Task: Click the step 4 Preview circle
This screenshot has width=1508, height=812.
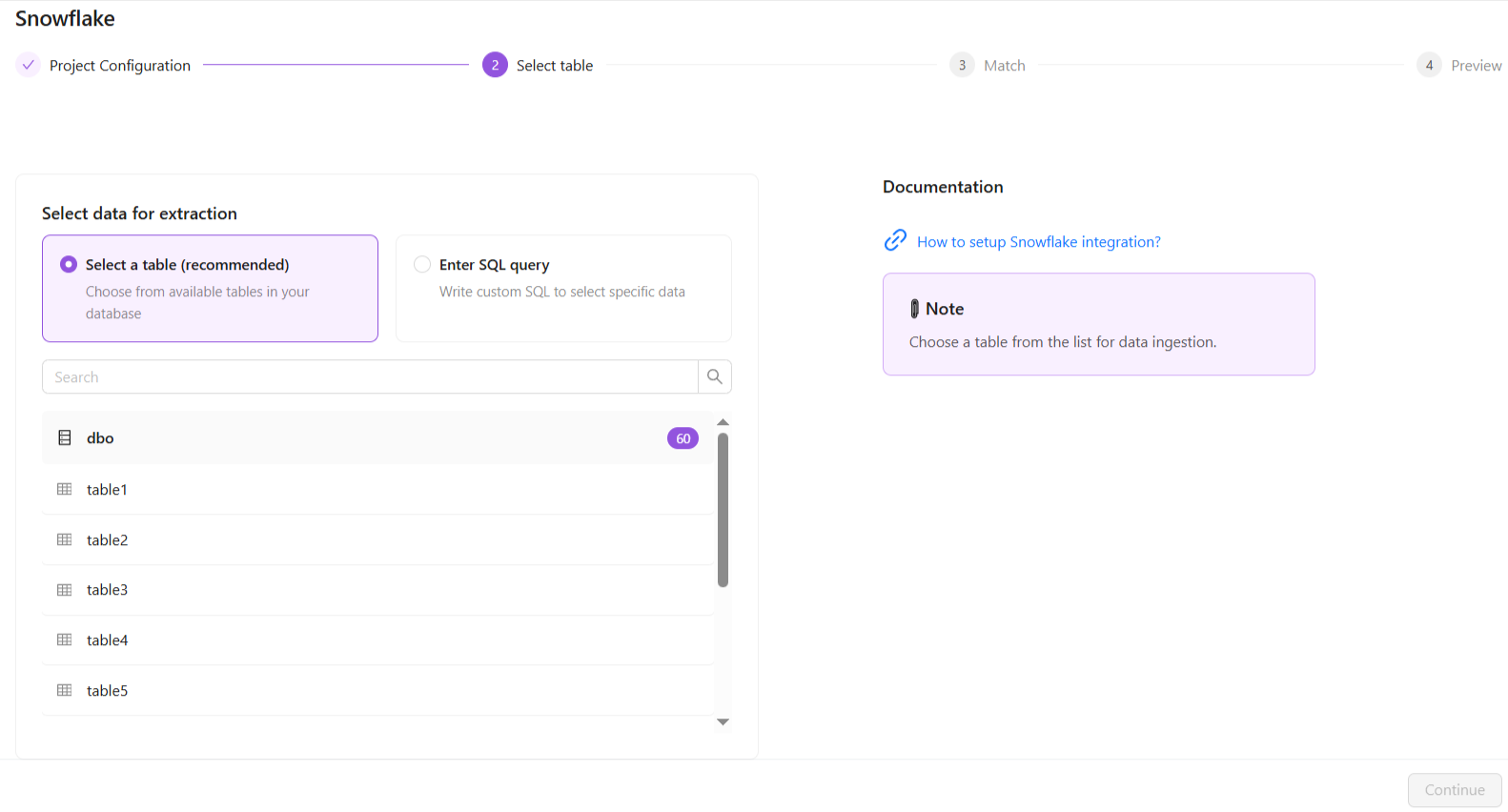Action: (1429, 65)
